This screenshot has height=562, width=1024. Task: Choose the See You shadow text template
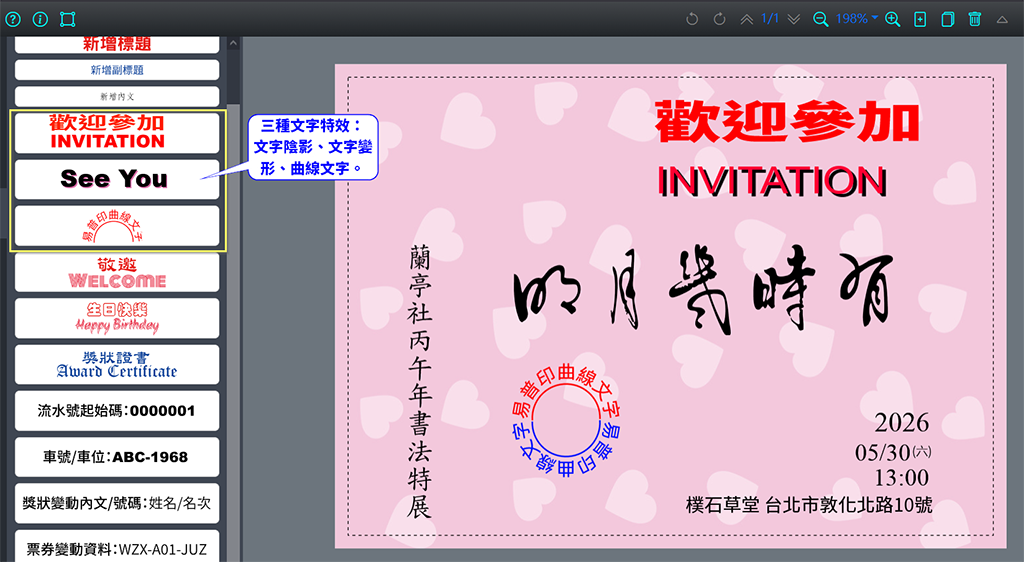[116, 179]
